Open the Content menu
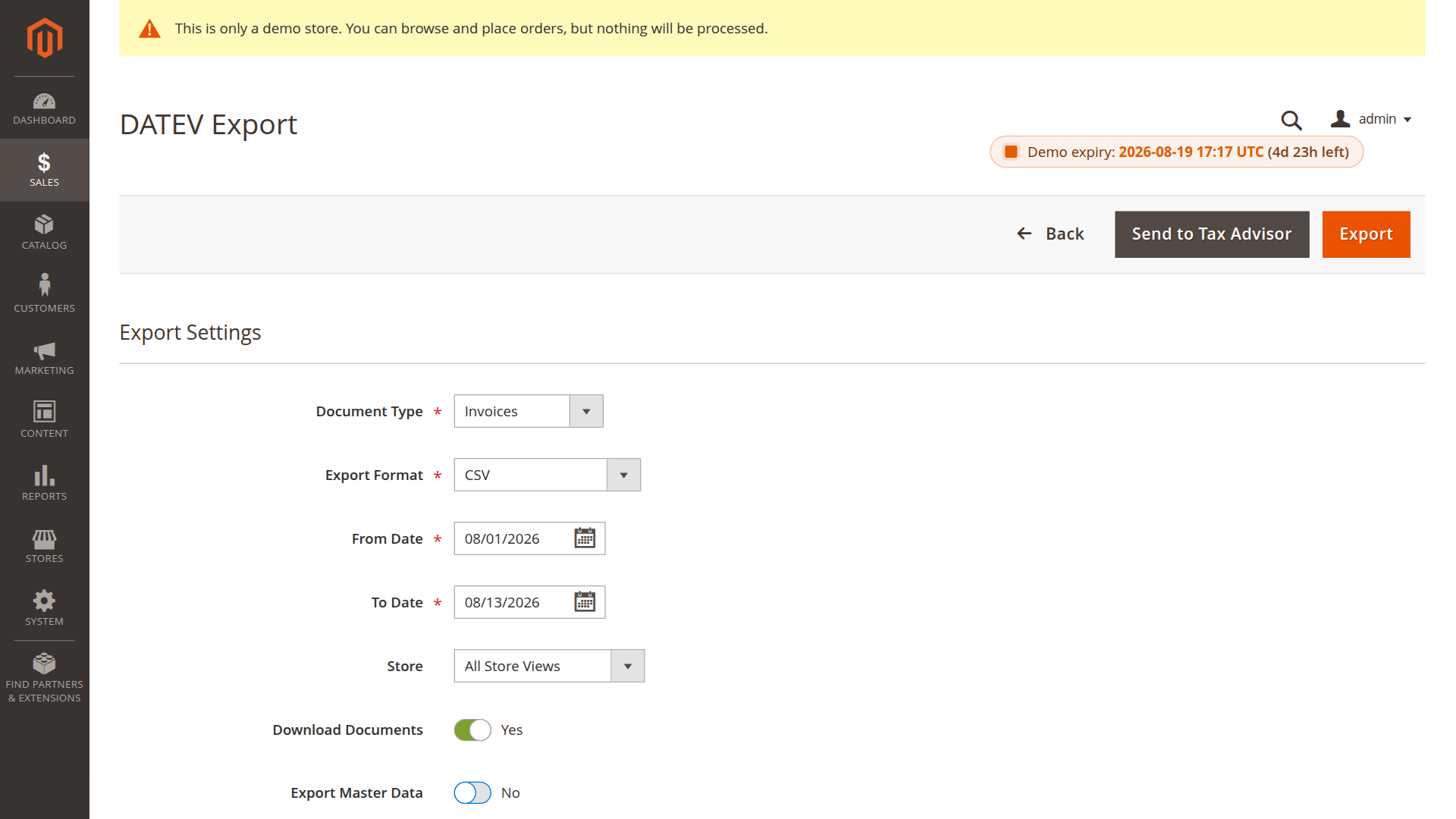 click(x=44, y=421)
